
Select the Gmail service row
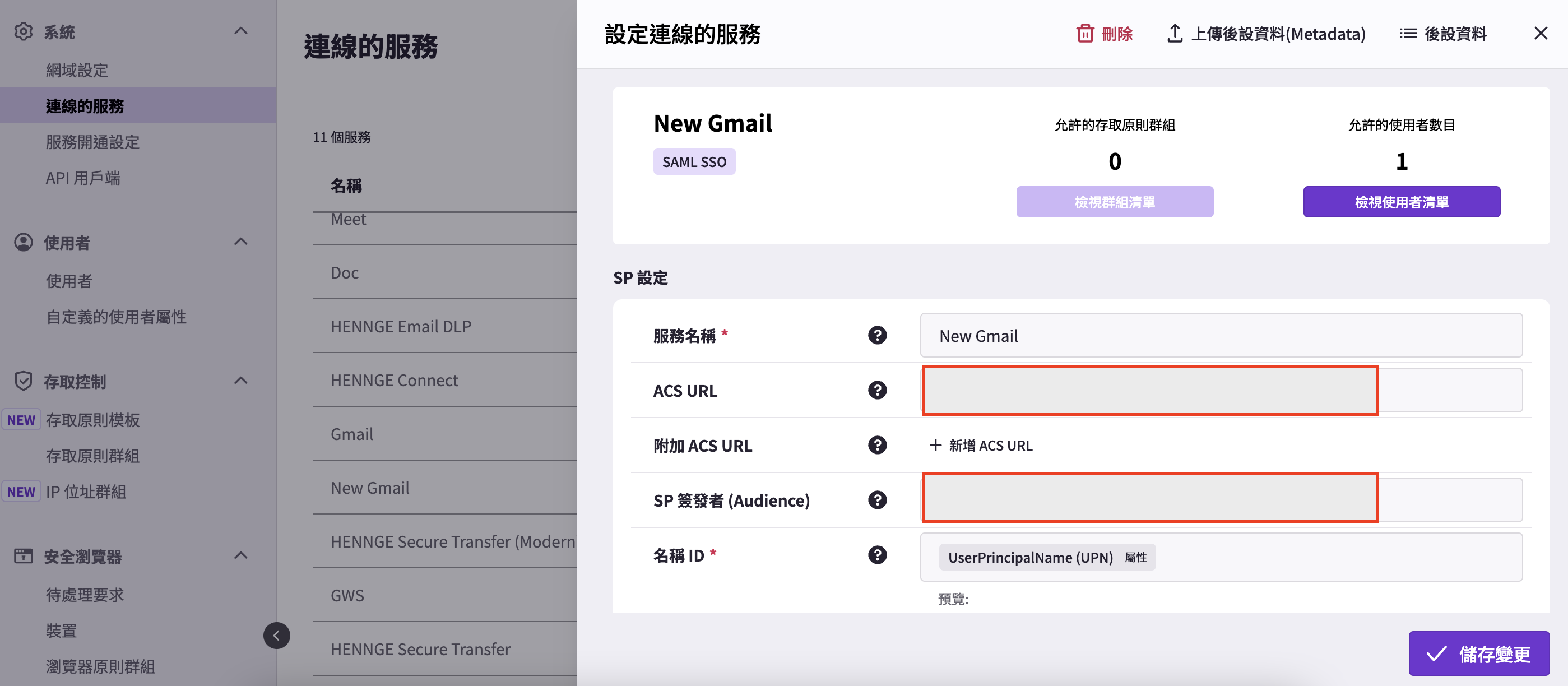[x=444, y=433]
